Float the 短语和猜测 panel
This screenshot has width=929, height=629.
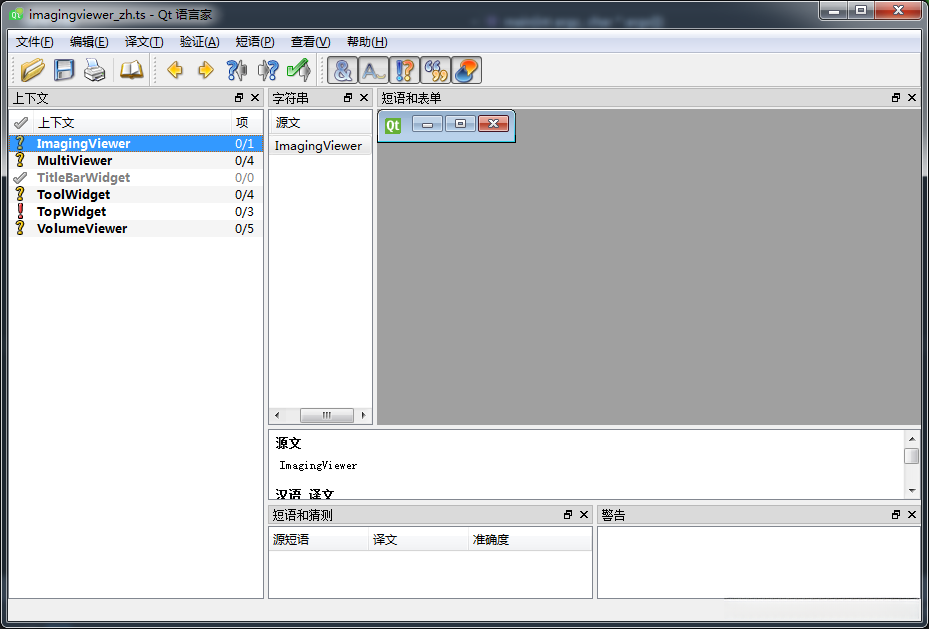(568, 515)
